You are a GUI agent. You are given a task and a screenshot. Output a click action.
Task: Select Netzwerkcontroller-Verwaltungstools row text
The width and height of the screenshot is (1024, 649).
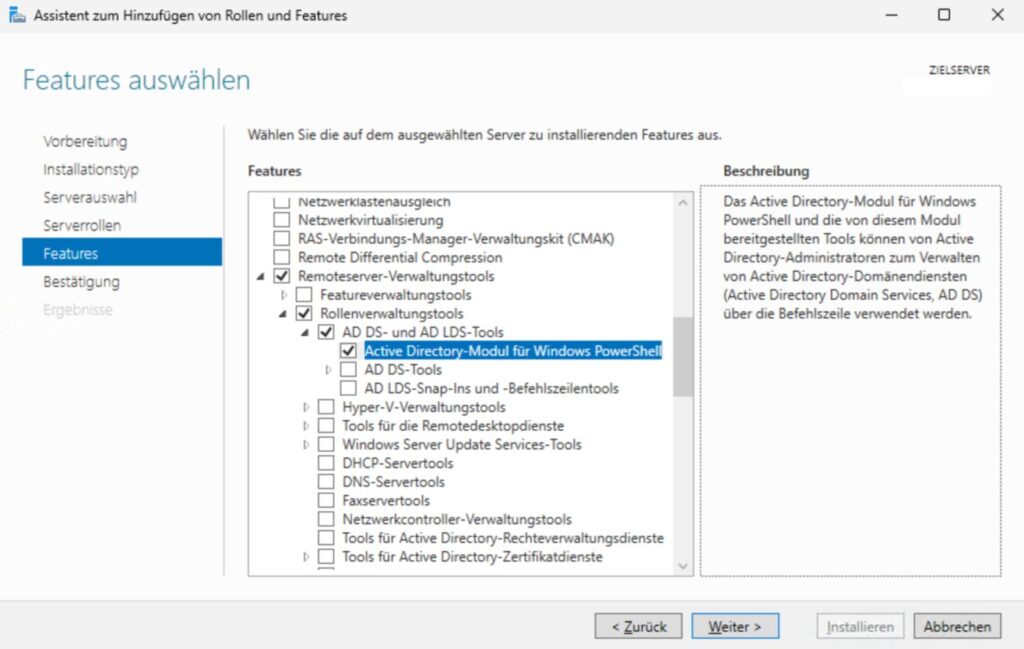pos(457,520)
